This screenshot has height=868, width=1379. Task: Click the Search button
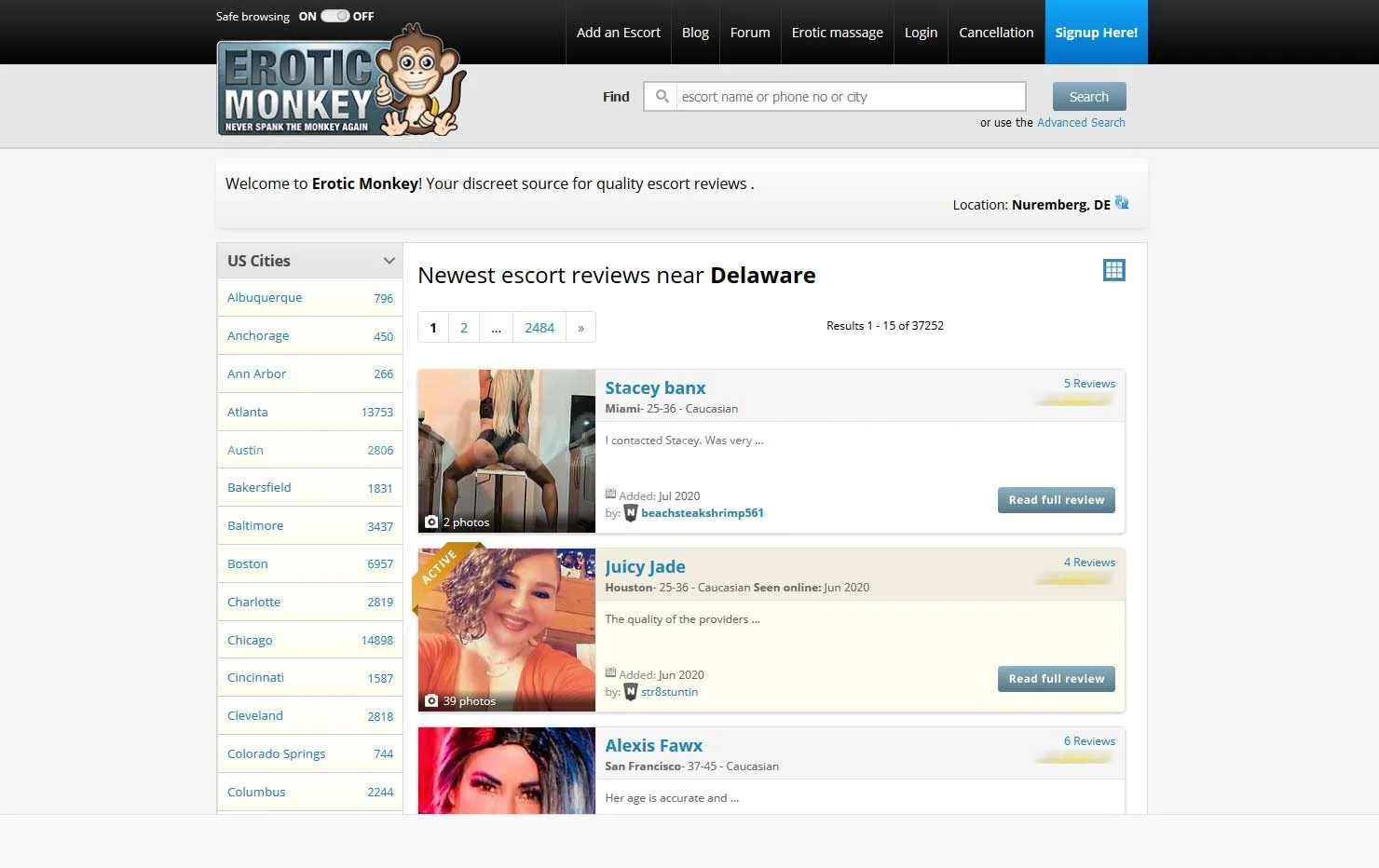pyautogui.click(x=1089, y=97)
